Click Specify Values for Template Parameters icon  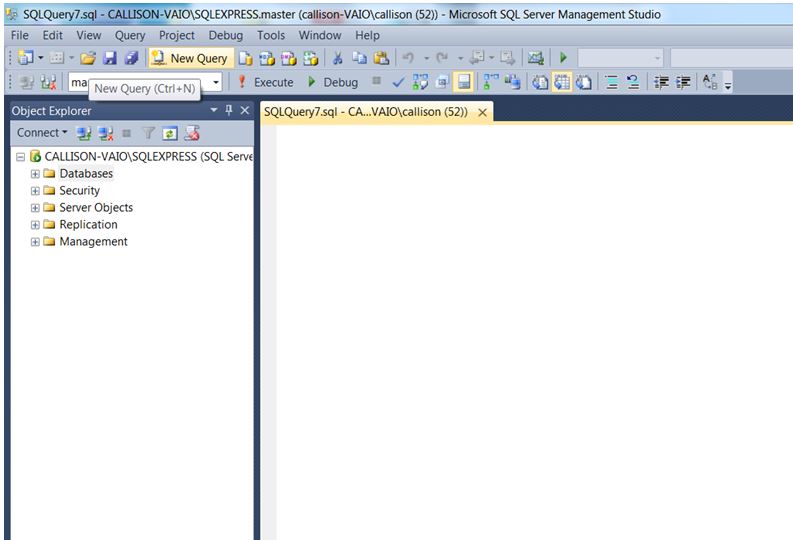pos(710,82)
